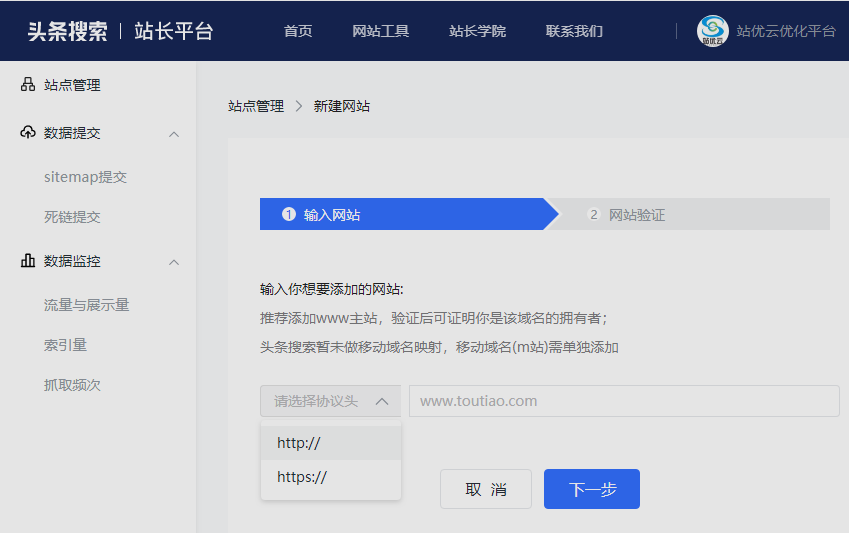The image size is (849, 533).
Task: Go to 抓取频次 page
Action: (72, 385)
